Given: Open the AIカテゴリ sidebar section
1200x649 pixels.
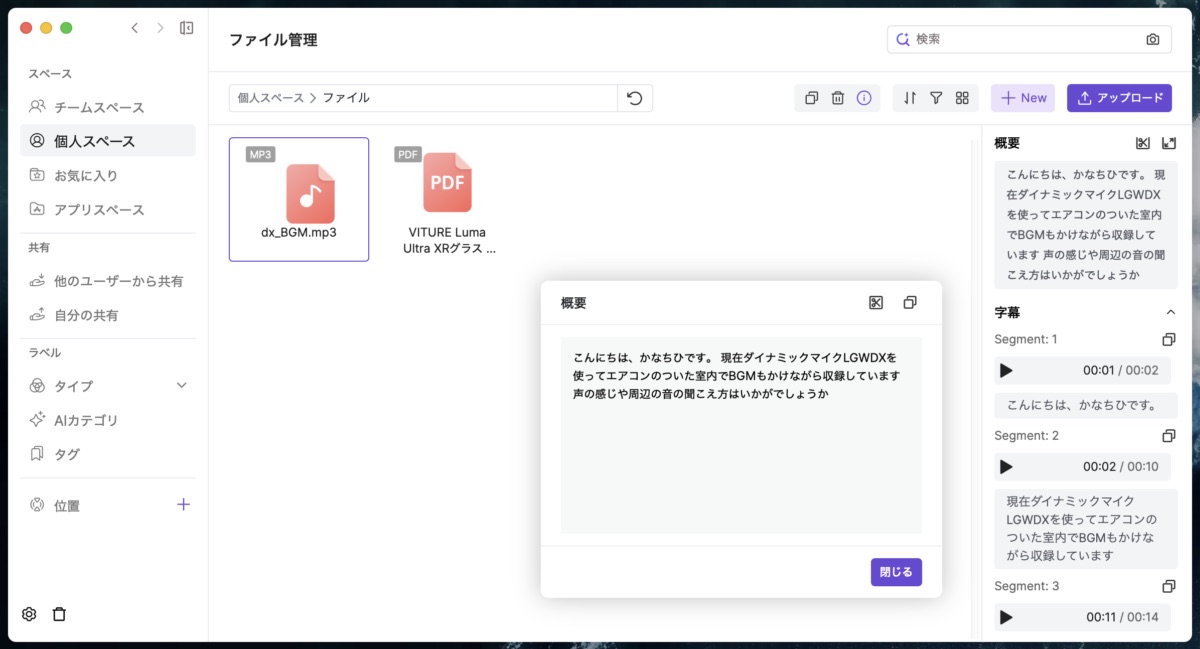Looking at the screenshot, I should pyautogui.click(x=87, y=420).
